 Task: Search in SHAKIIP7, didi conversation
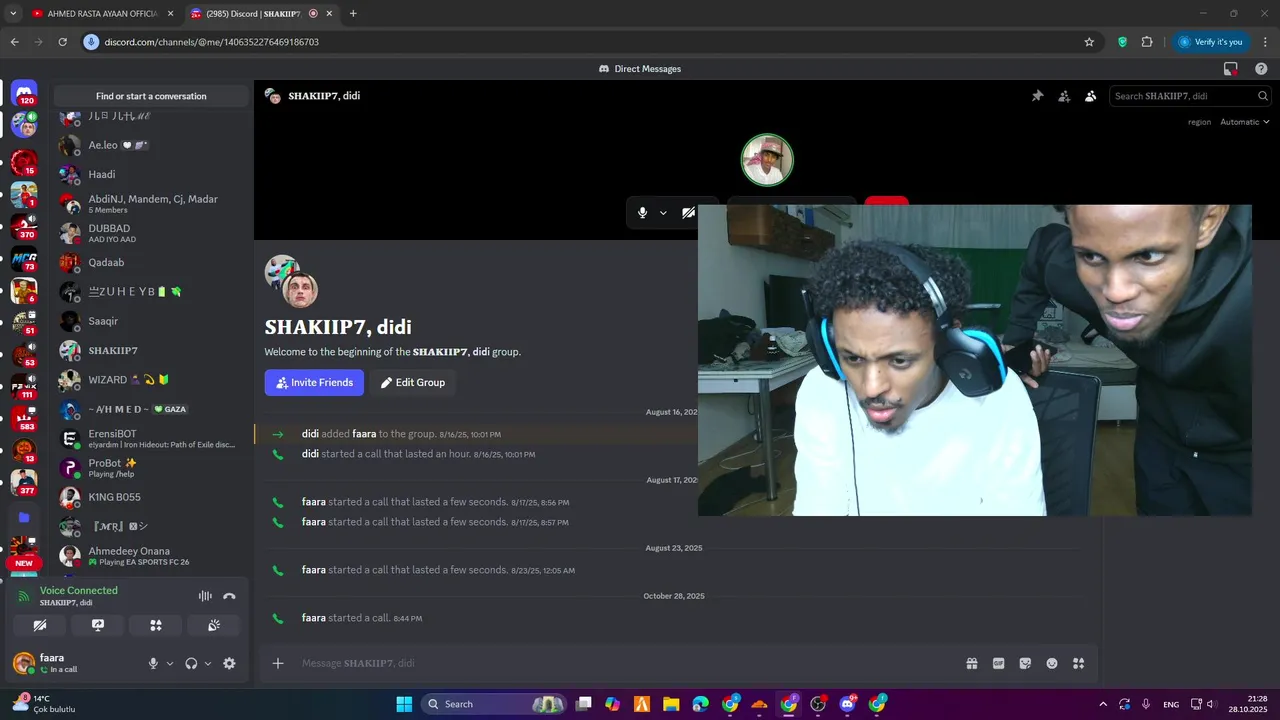pyautogui.click(x=1190, y=96)
